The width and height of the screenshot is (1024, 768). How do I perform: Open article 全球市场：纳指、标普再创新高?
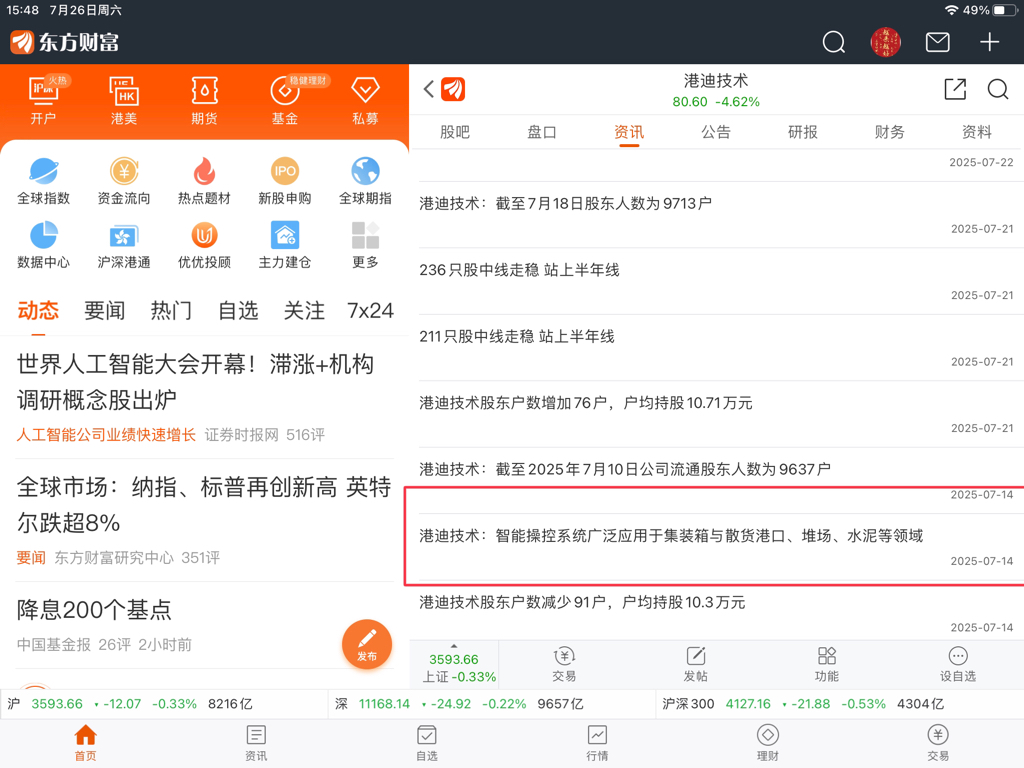coord(204,504)
